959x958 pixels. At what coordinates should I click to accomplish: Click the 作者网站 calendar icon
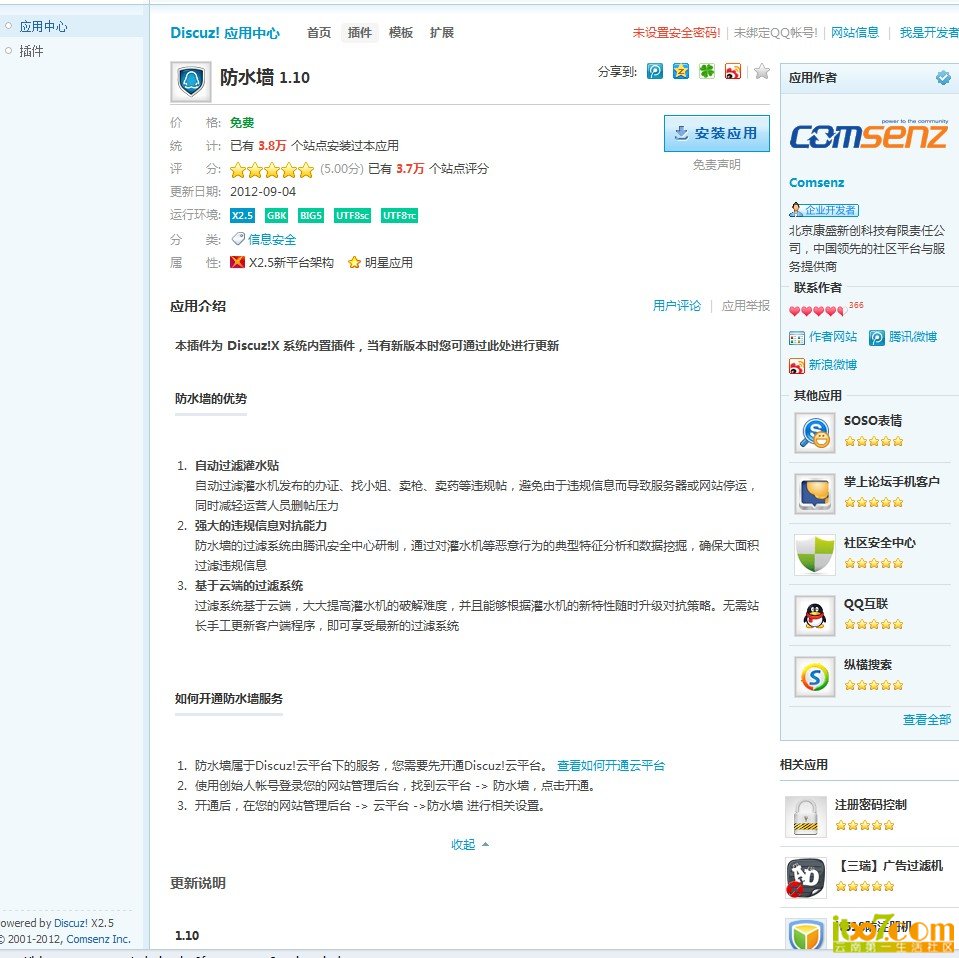tap(796, 338)
